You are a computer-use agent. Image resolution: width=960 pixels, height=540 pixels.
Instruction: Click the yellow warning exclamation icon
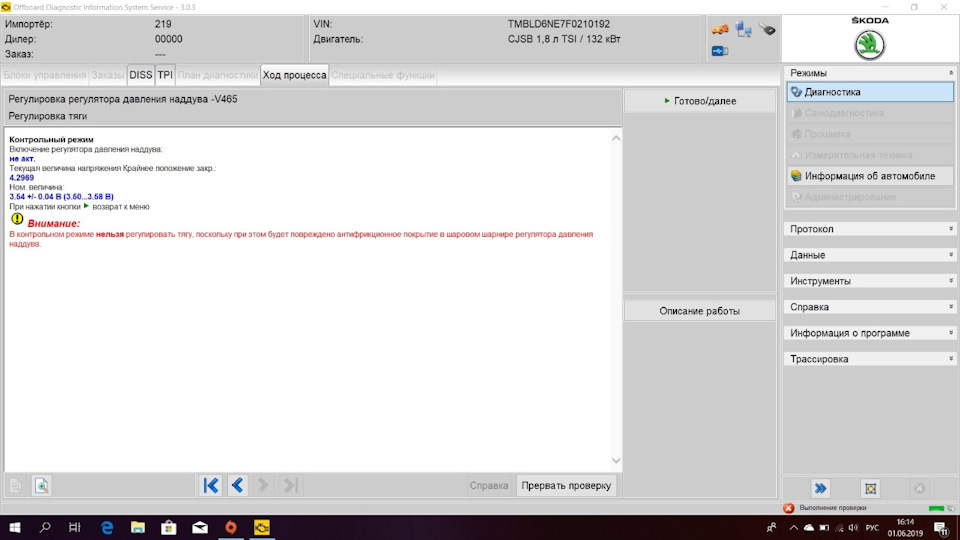pos(17,219)
